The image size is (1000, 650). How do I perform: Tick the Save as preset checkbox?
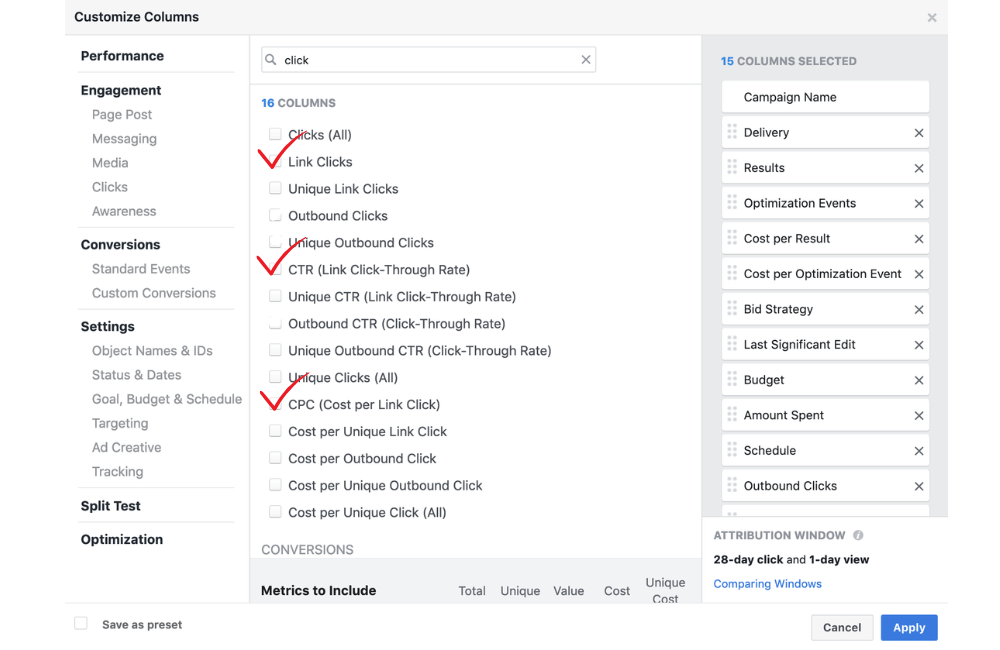[x=80, y=622]
